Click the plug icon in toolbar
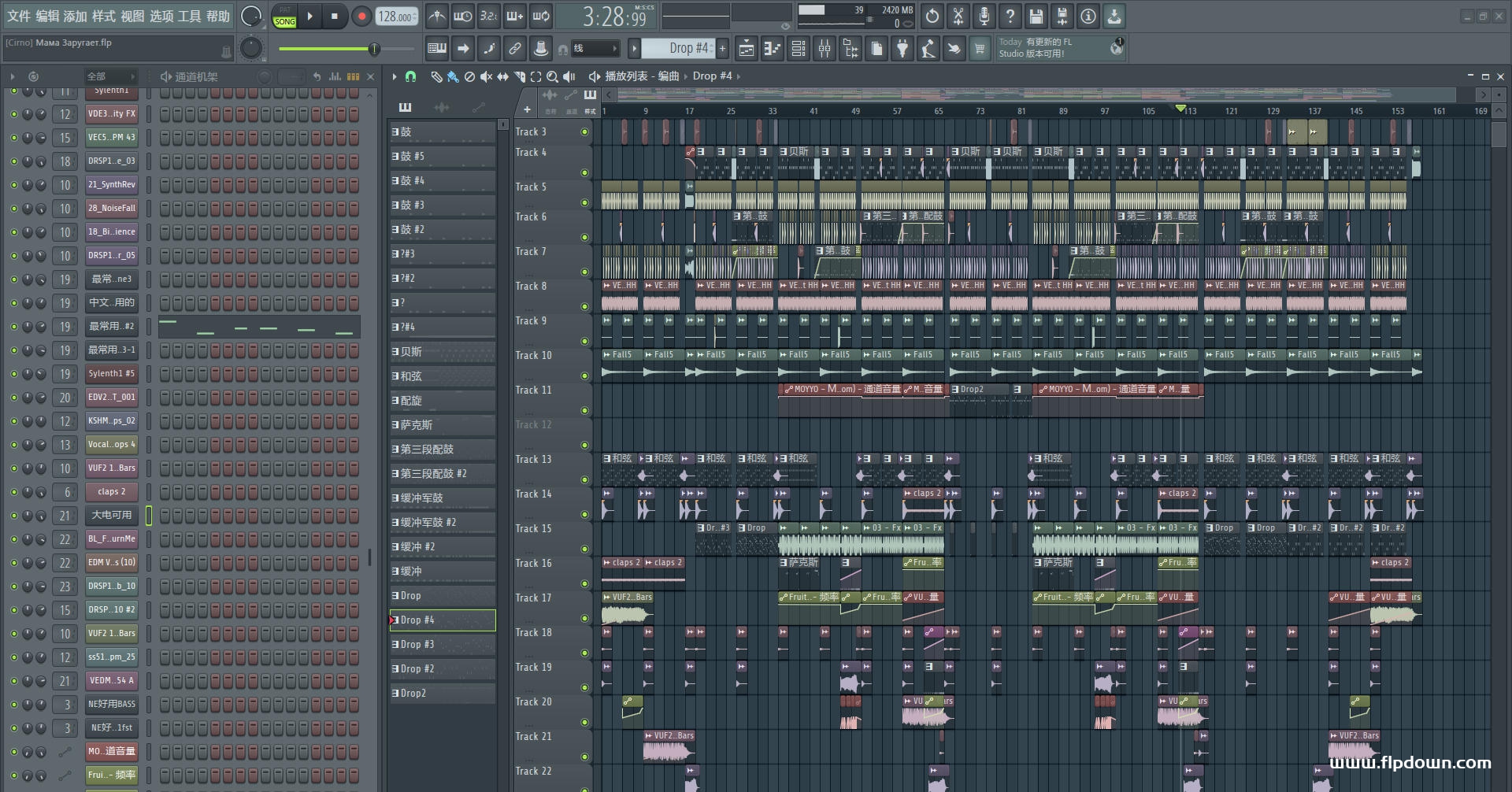 point(902,49)
